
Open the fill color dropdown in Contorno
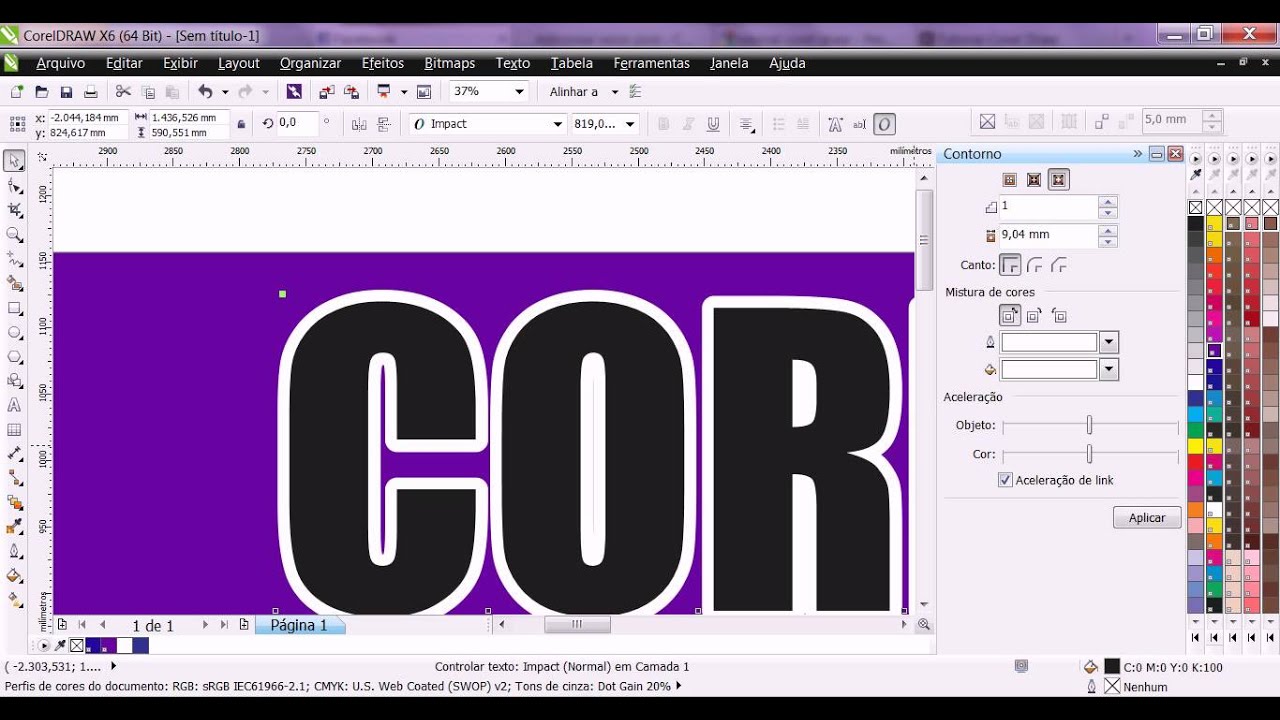[x=1108, y=370]
